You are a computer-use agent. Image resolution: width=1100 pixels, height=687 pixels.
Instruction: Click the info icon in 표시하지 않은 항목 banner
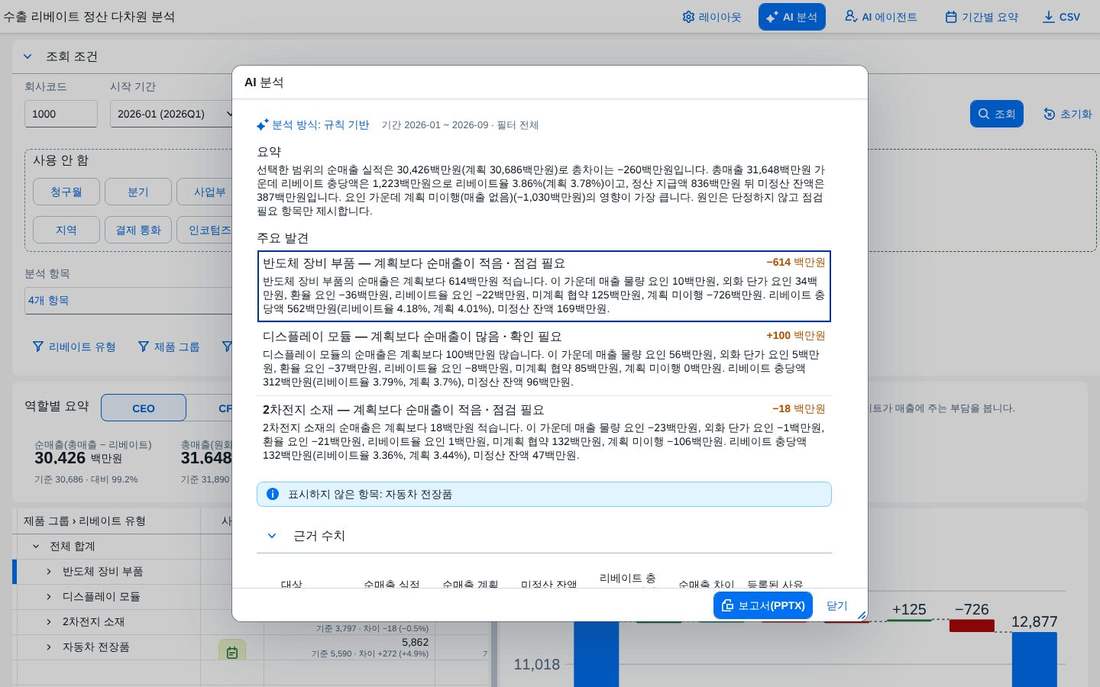(x=273, y=494)
